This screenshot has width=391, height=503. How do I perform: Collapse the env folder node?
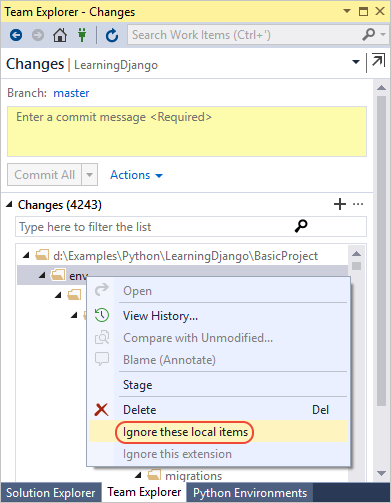(x=42, y=275)
